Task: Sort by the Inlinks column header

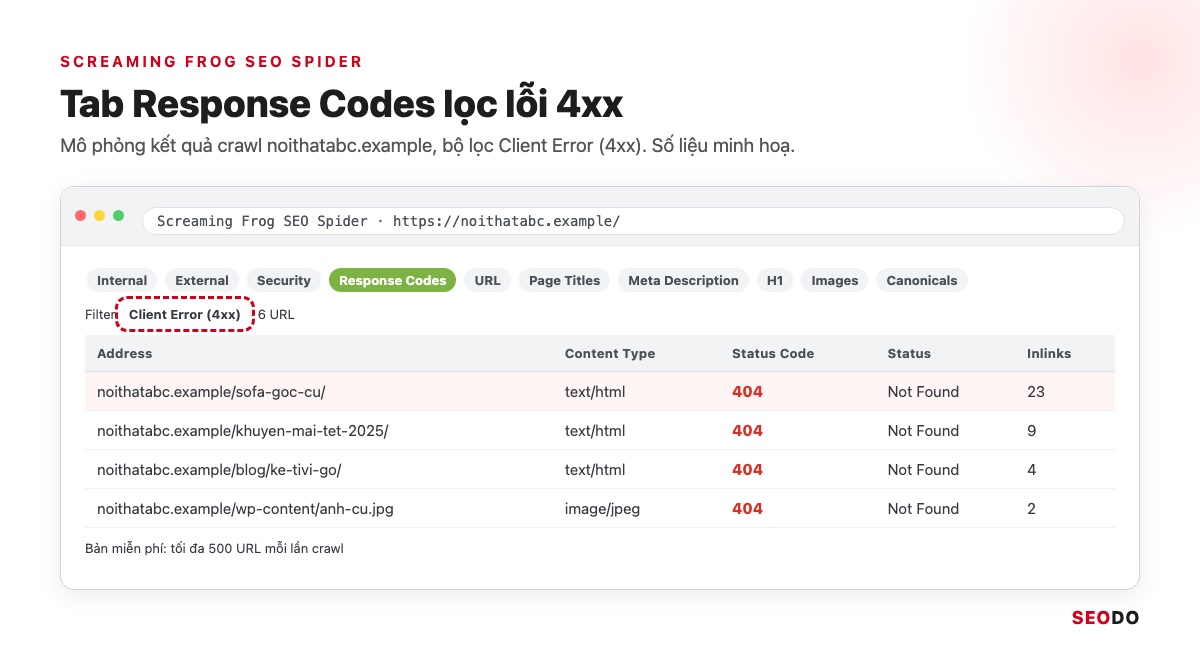Action: pyautogui.click(x=1049, y=353)
